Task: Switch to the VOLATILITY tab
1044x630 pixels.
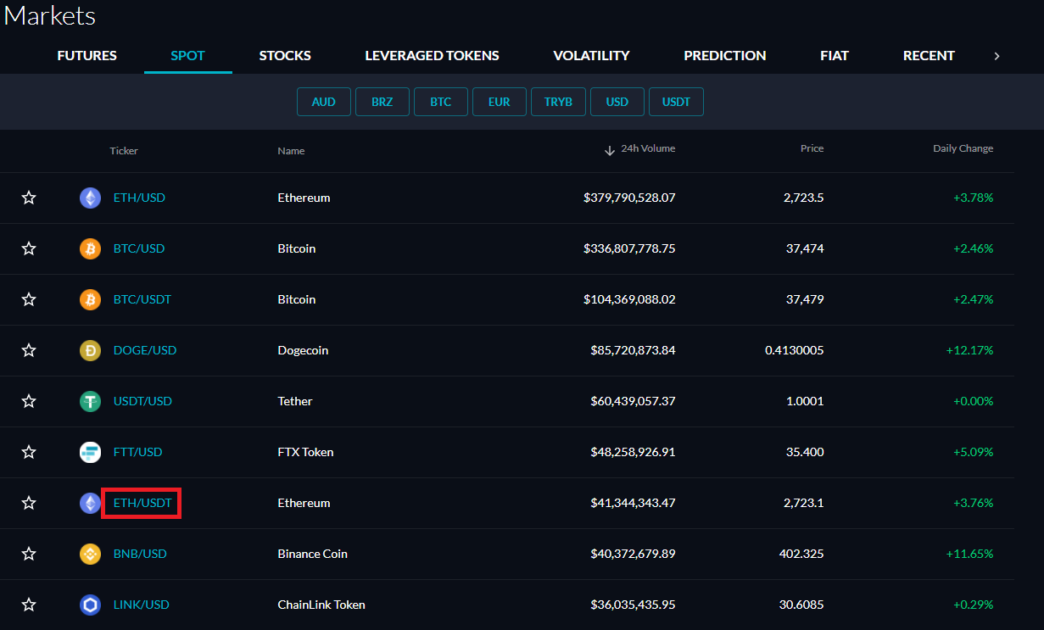Action: click(x=591, y=56)
